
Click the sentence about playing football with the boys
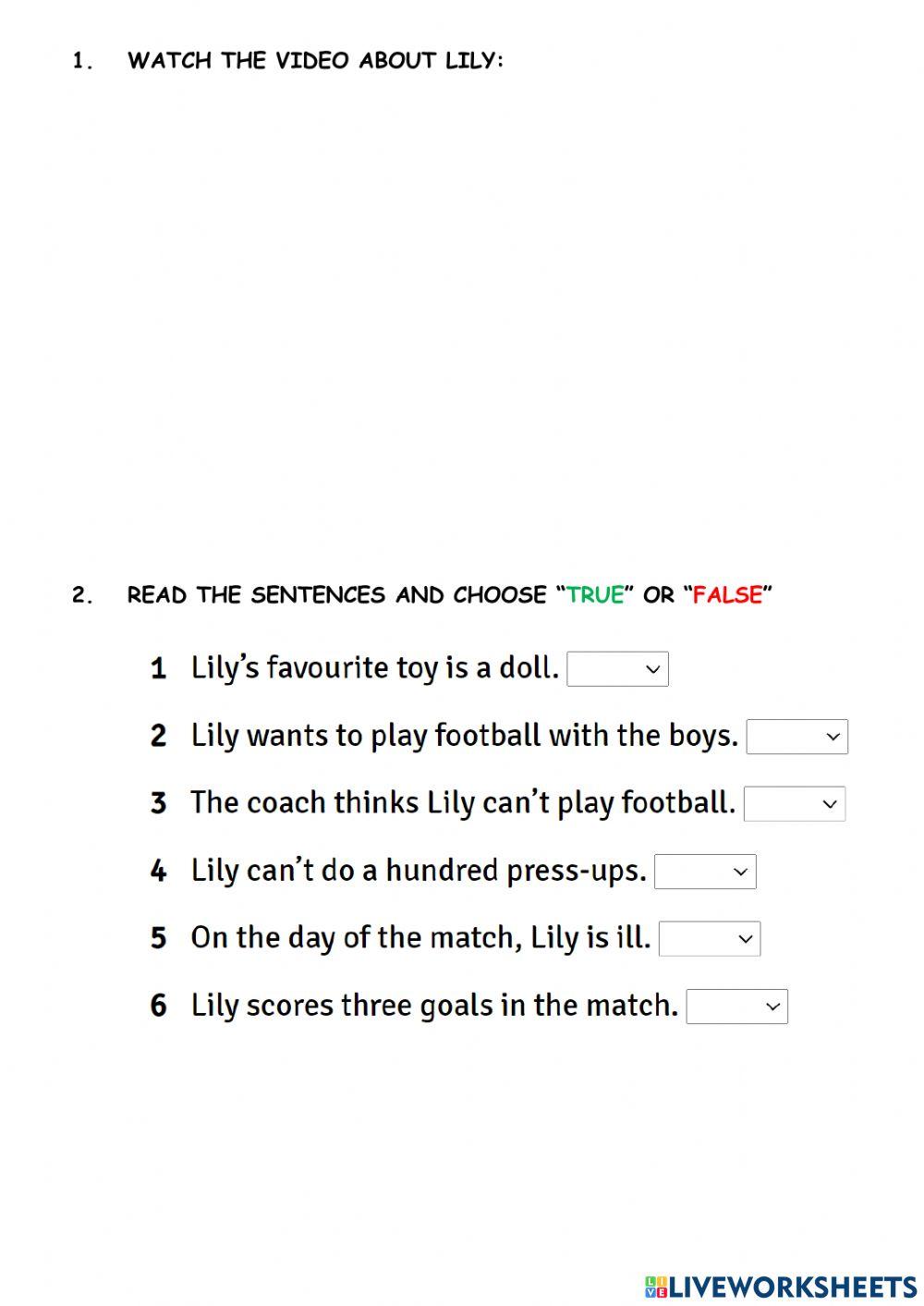coord(464,736)
